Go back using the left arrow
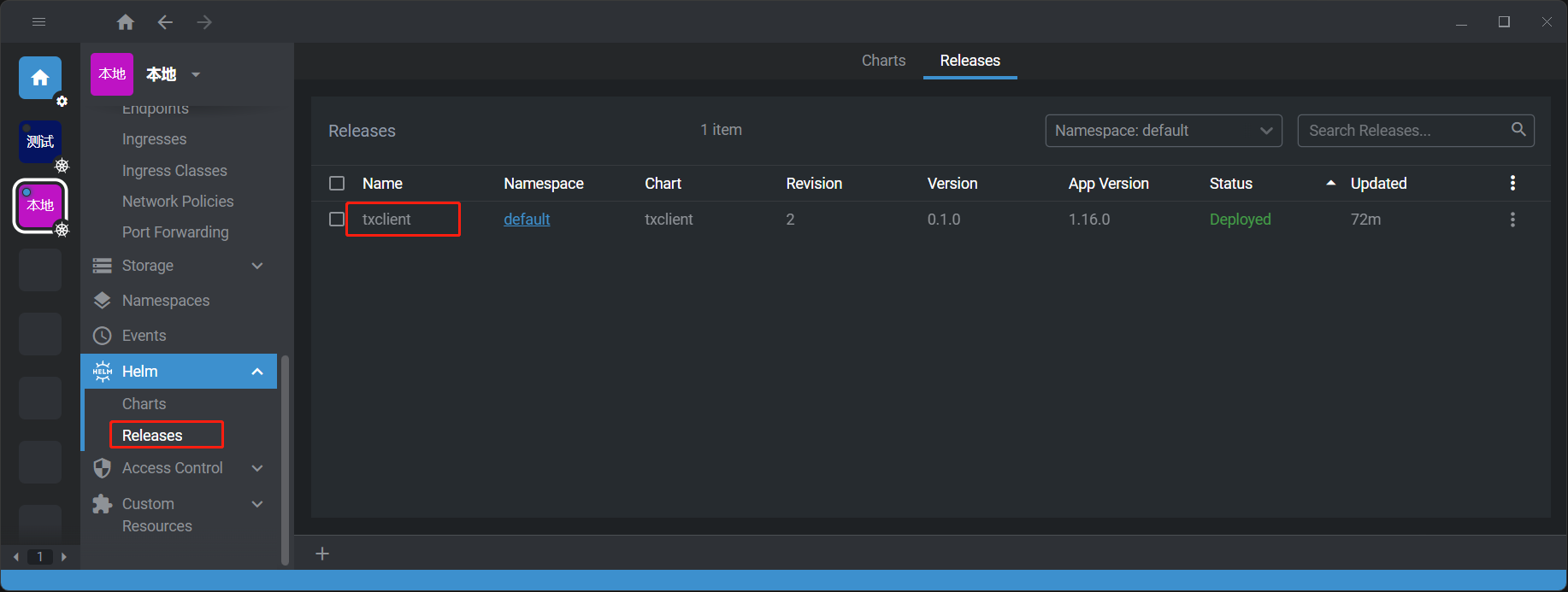The height and width of the screenshot is (592, 1568). 165,22
